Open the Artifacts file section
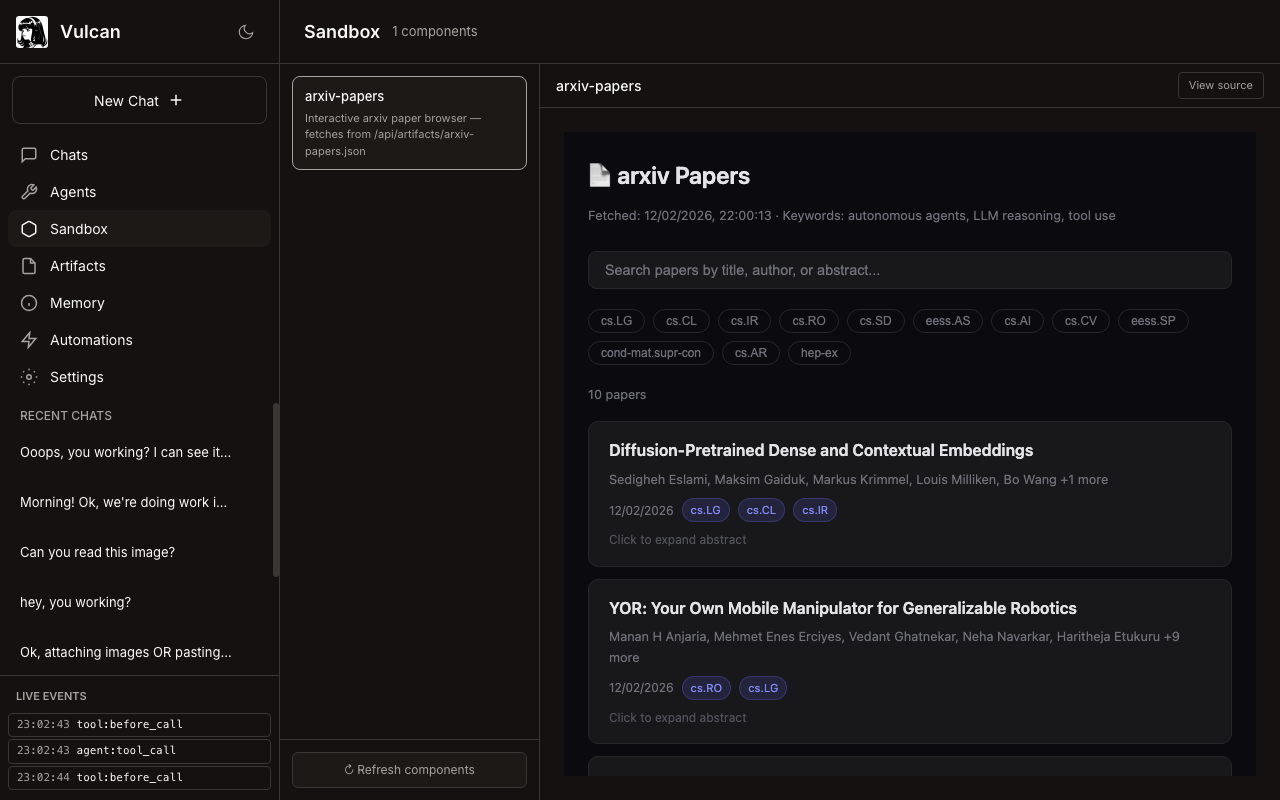The width and height of the screenshot is (1280, 800). click(77, 266)
